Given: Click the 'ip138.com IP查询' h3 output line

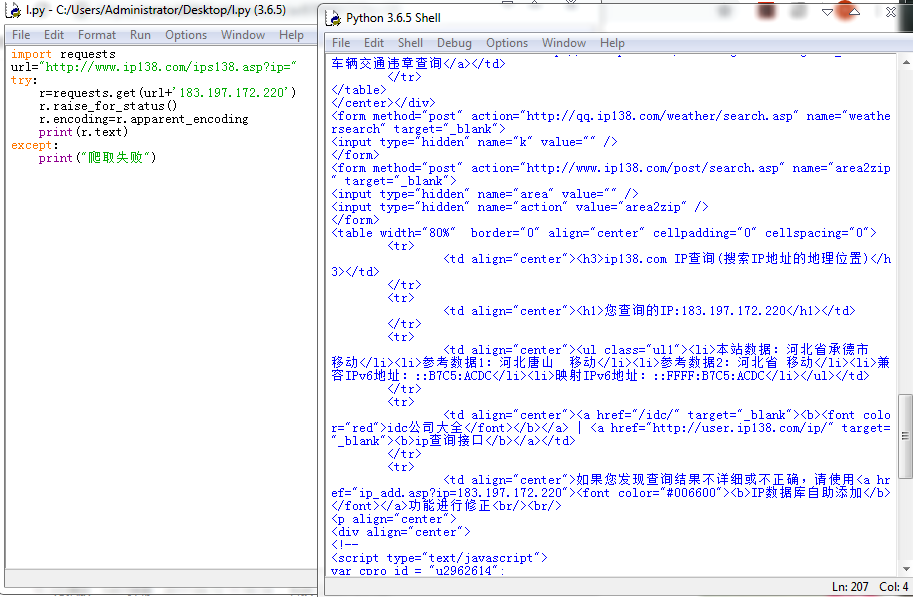Looking at the screenshot, I should click(667, 259).
